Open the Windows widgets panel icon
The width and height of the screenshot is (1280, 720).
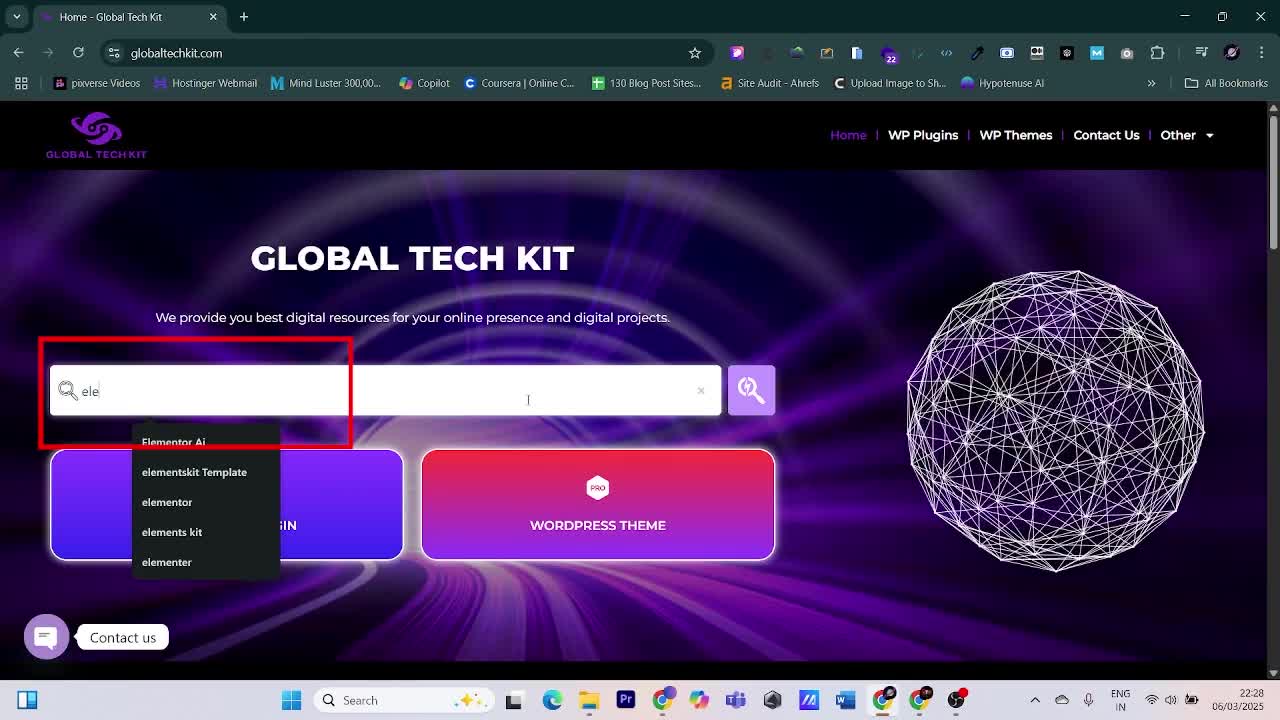coord(27,700)
